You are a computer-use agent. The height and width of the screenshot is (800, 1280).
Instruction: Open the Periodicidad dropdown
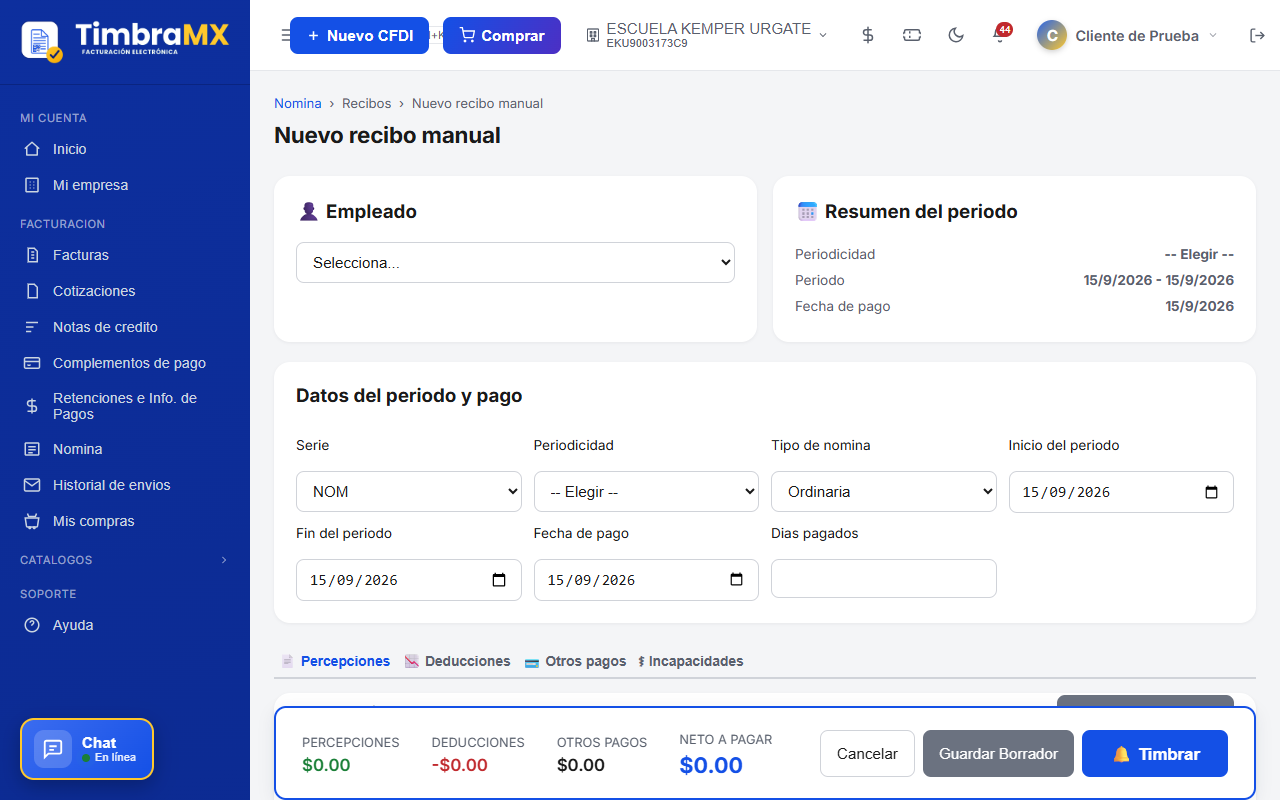(646, 492)
